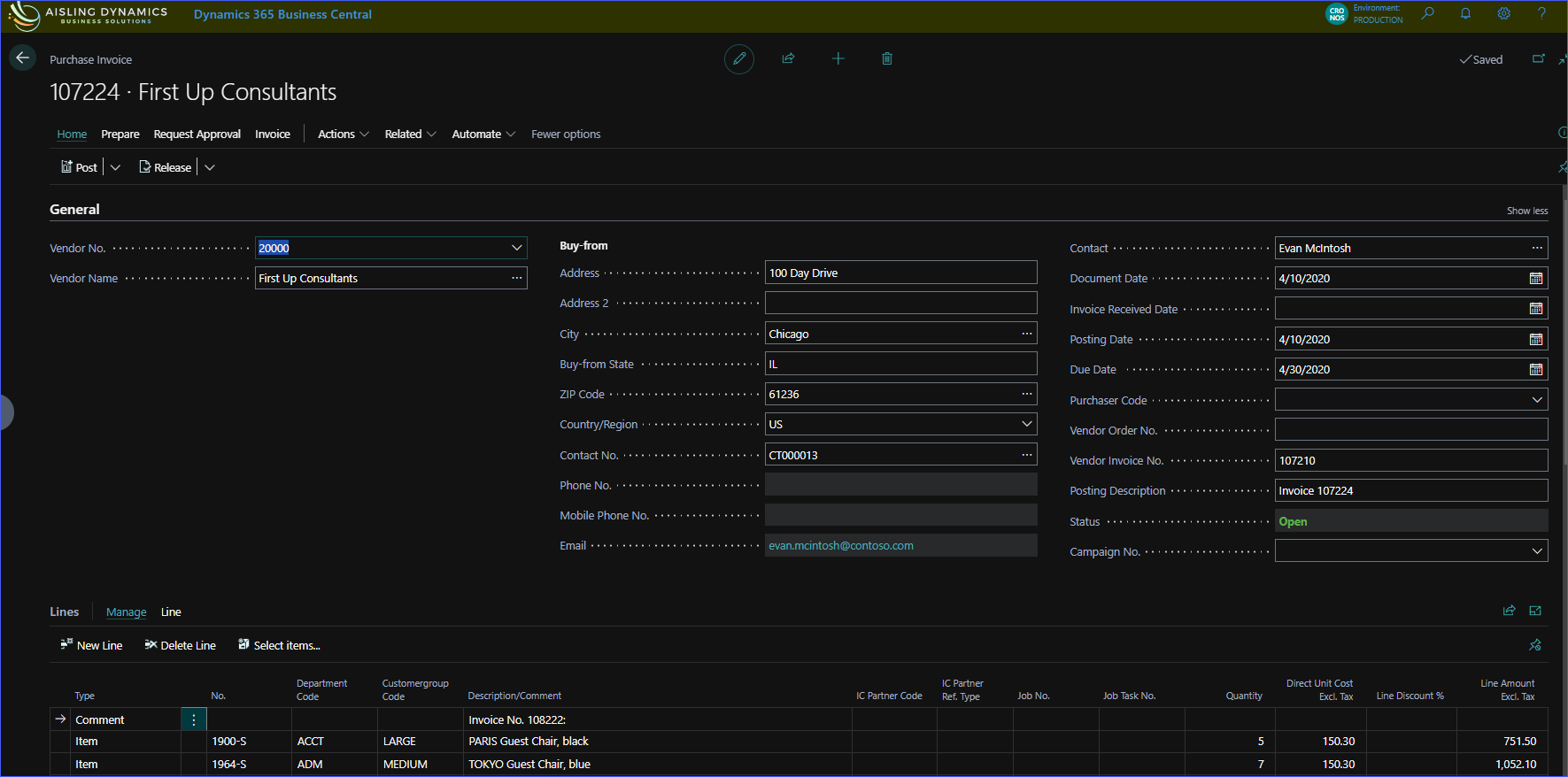
Task: Click the Posting Description field
Action: (1411, 490)
